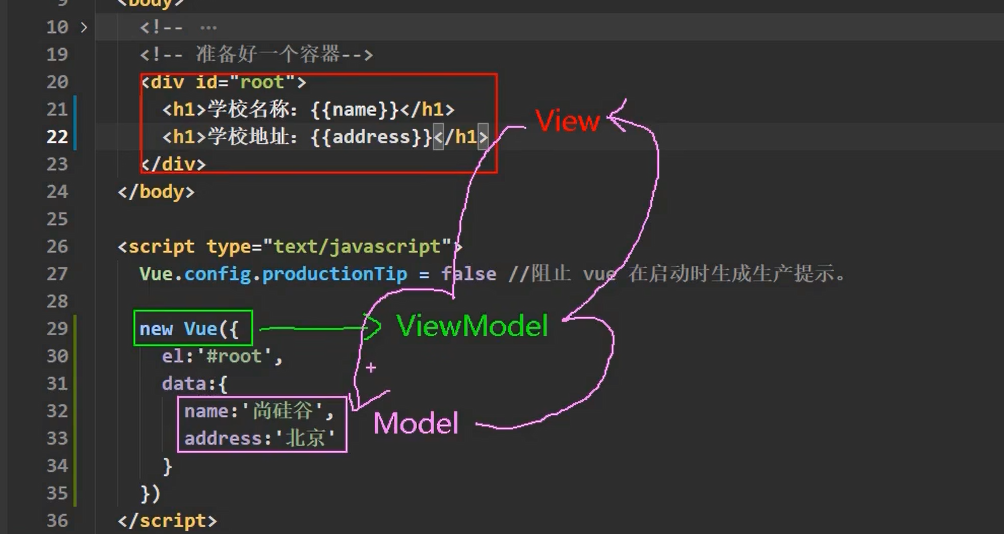1004x534 pixels.
Task: Click the closing </script> tag
Action: point(167,521)
